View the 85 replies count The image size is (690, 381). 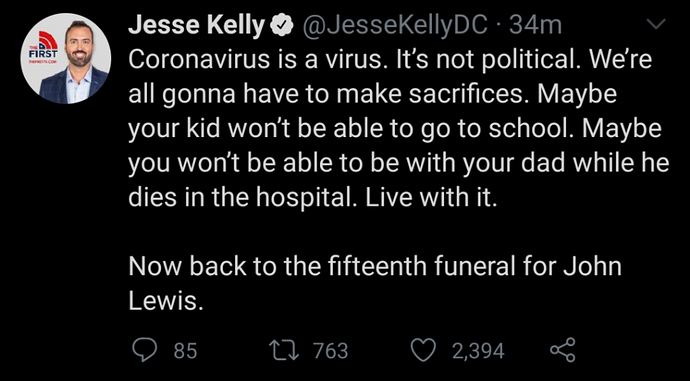tap(185, 351)
